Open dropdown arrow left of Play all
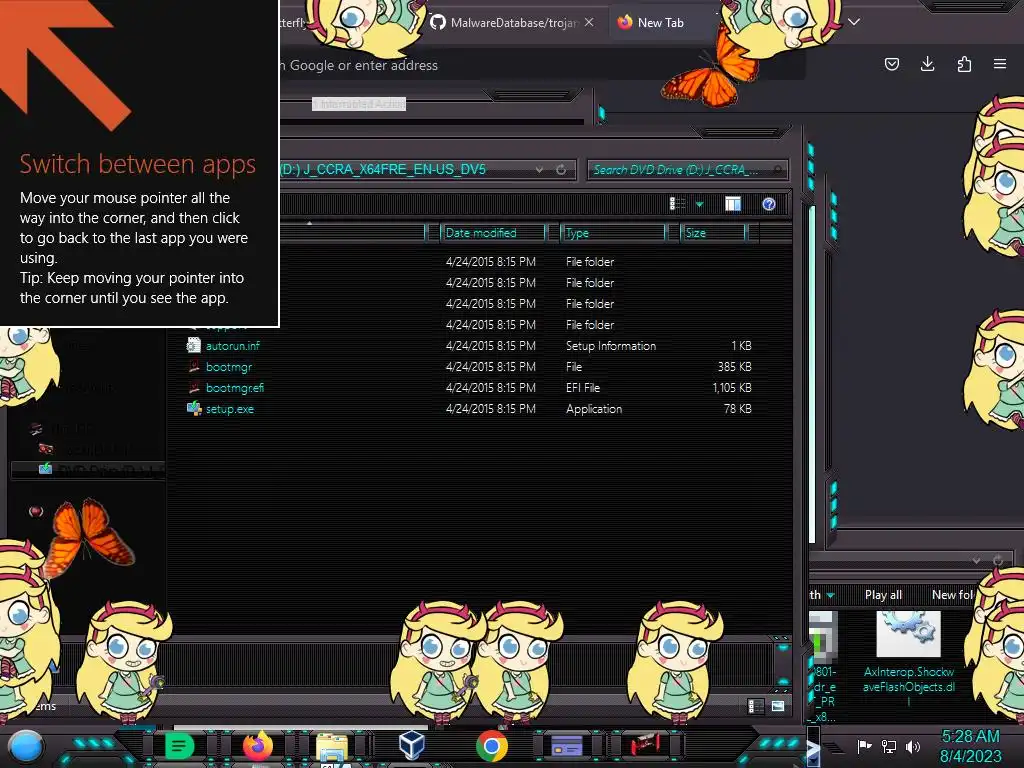Screen dimensions: 1024x768 point(830,595)
